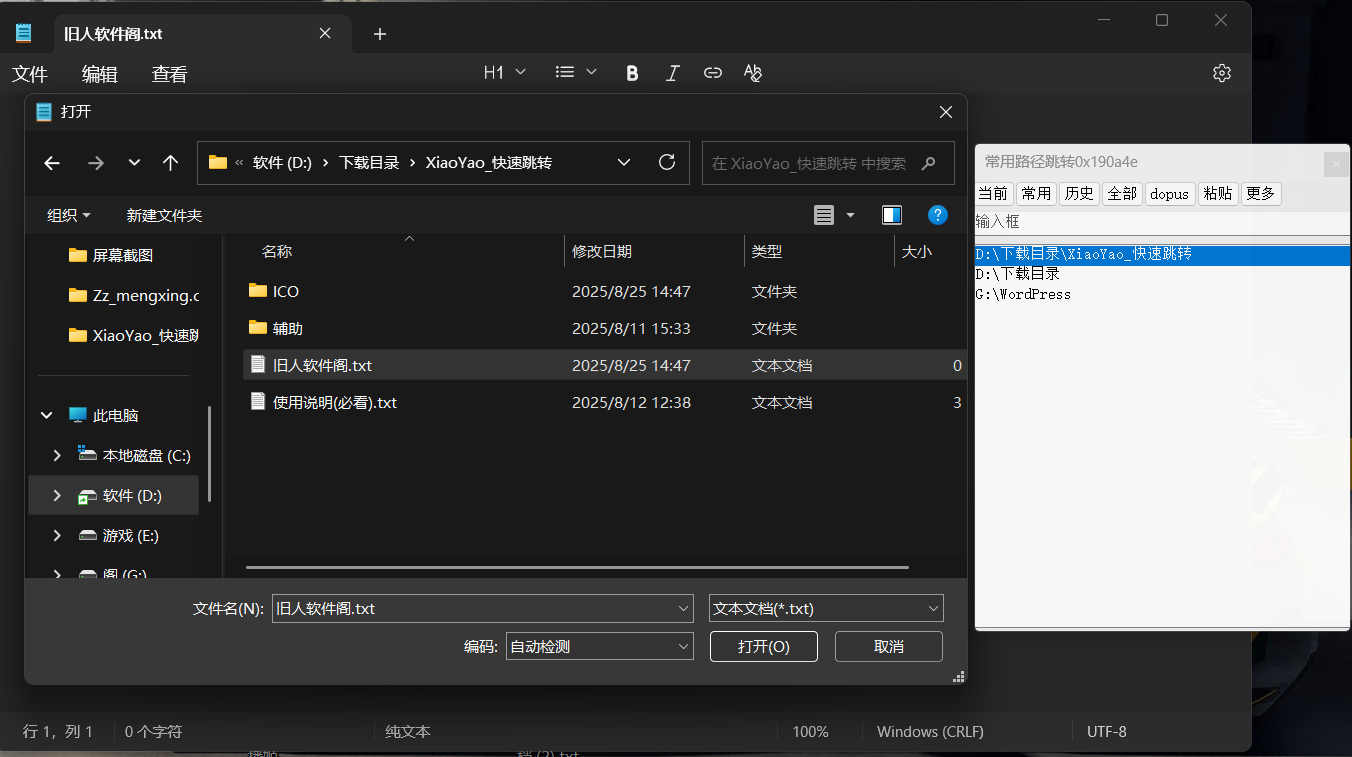The image size is (1352, 757).
Task: Click the sidebar vertical scrollbar
Action: pyautogui.click(x=209, y=453)
